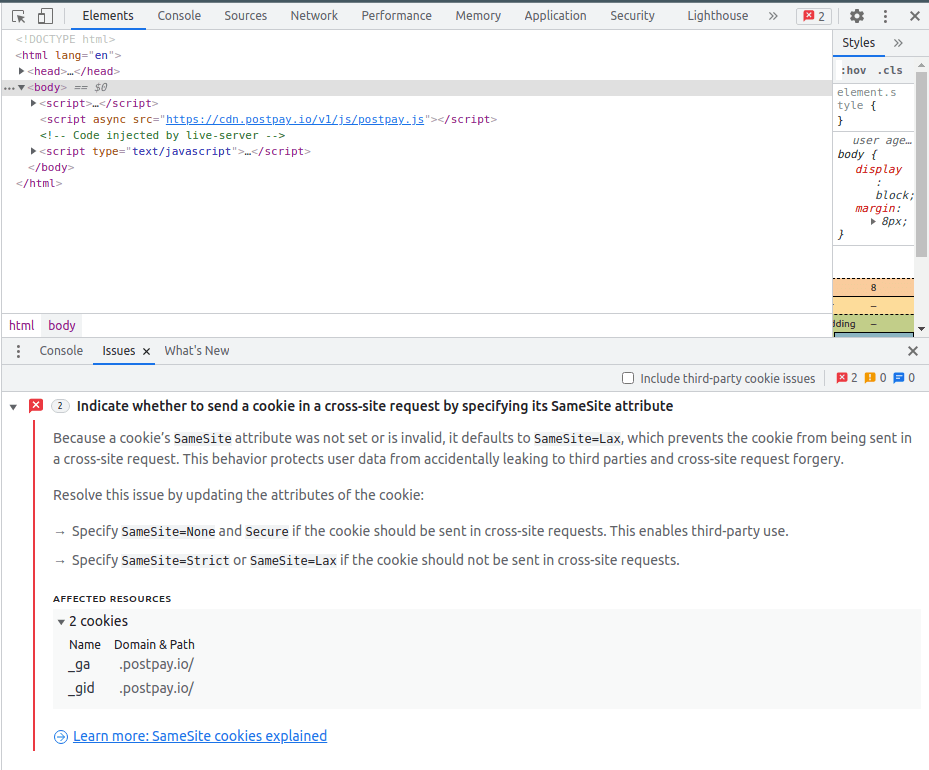The width and height of the screenshot is (929, 770).
Task: Click the _ga cookie row
Action: (x=131, y=665)
